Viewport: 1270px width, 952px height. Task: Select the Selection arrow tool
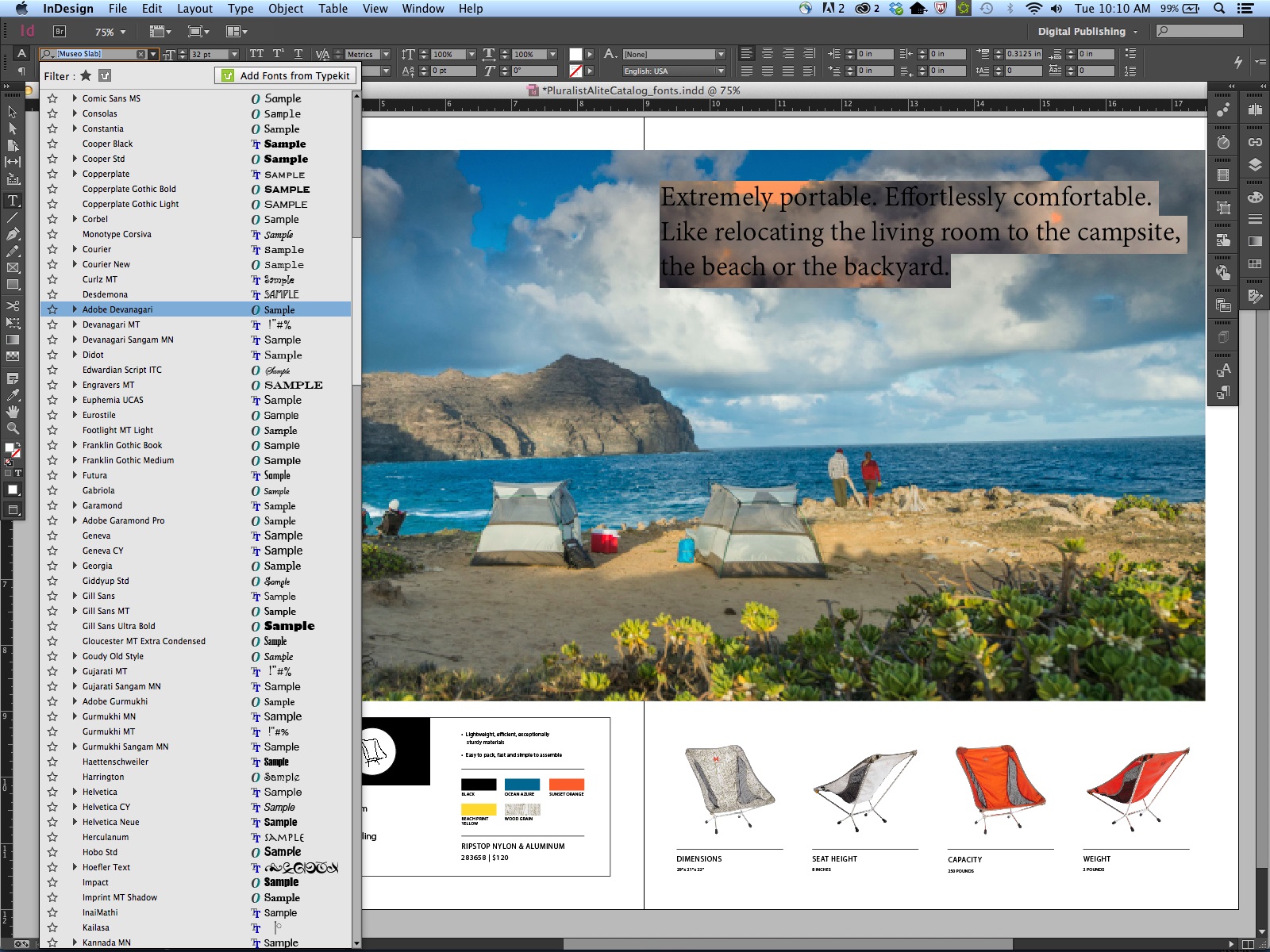click(x=13, y=112)
